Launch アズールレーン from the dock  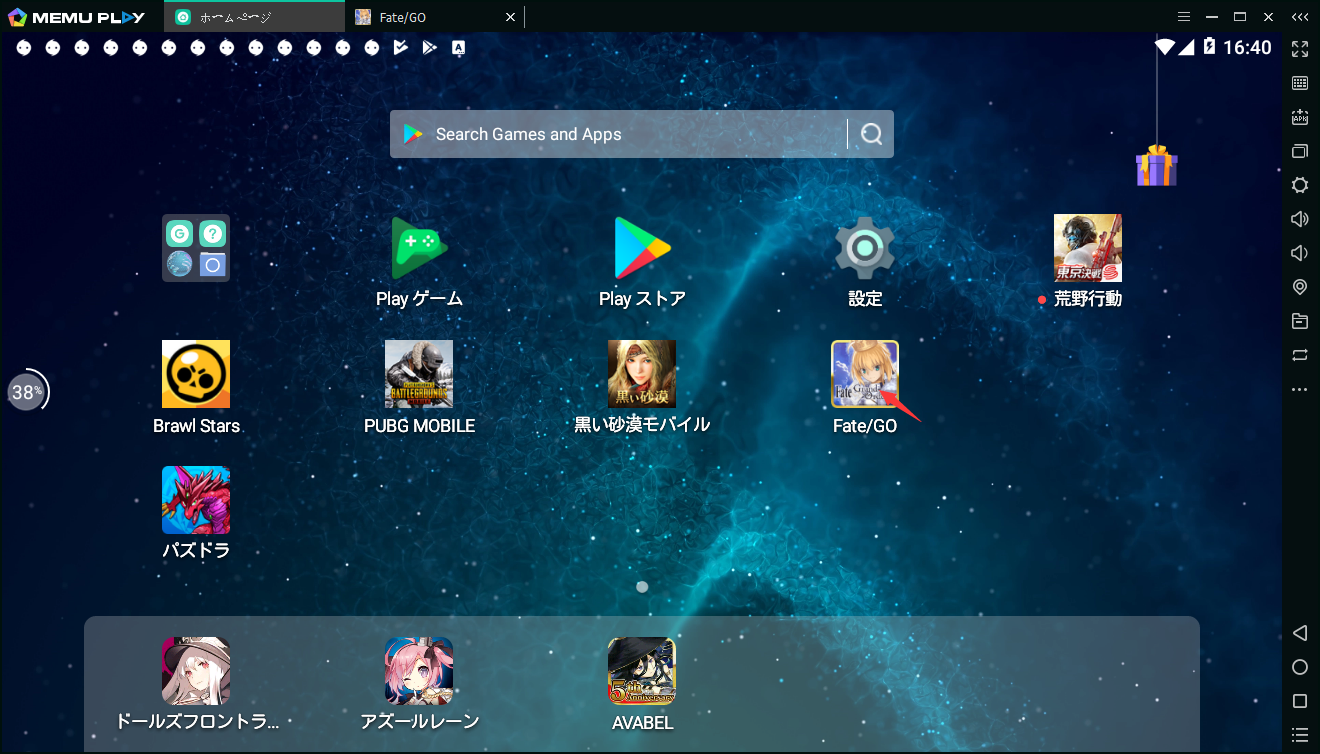419,671
